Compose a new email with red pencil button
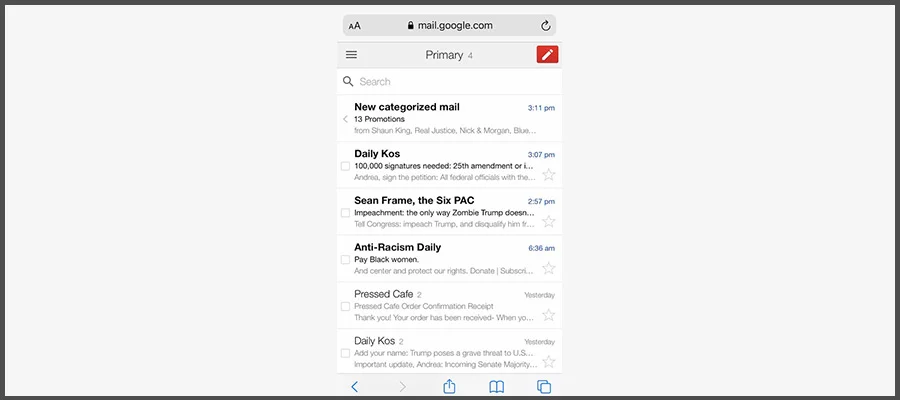The width and height of the screenshot is (900, 400). 547,55
